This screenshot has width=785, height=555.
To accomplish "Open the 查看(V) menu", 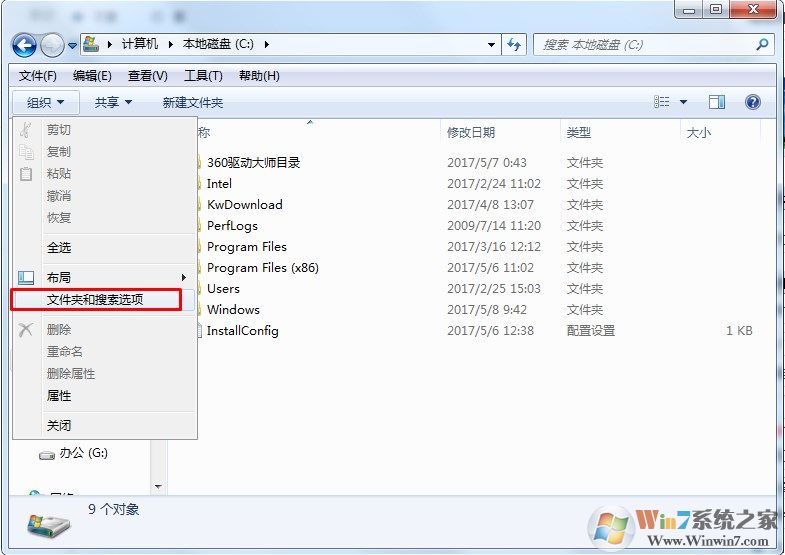I will coord(148,76).
